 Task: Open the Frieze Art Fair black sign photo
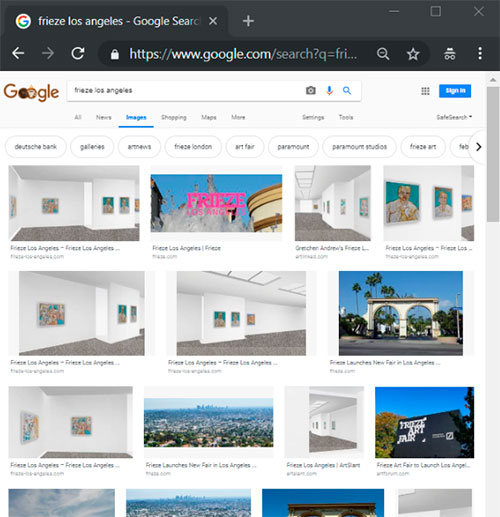[424, 422]
